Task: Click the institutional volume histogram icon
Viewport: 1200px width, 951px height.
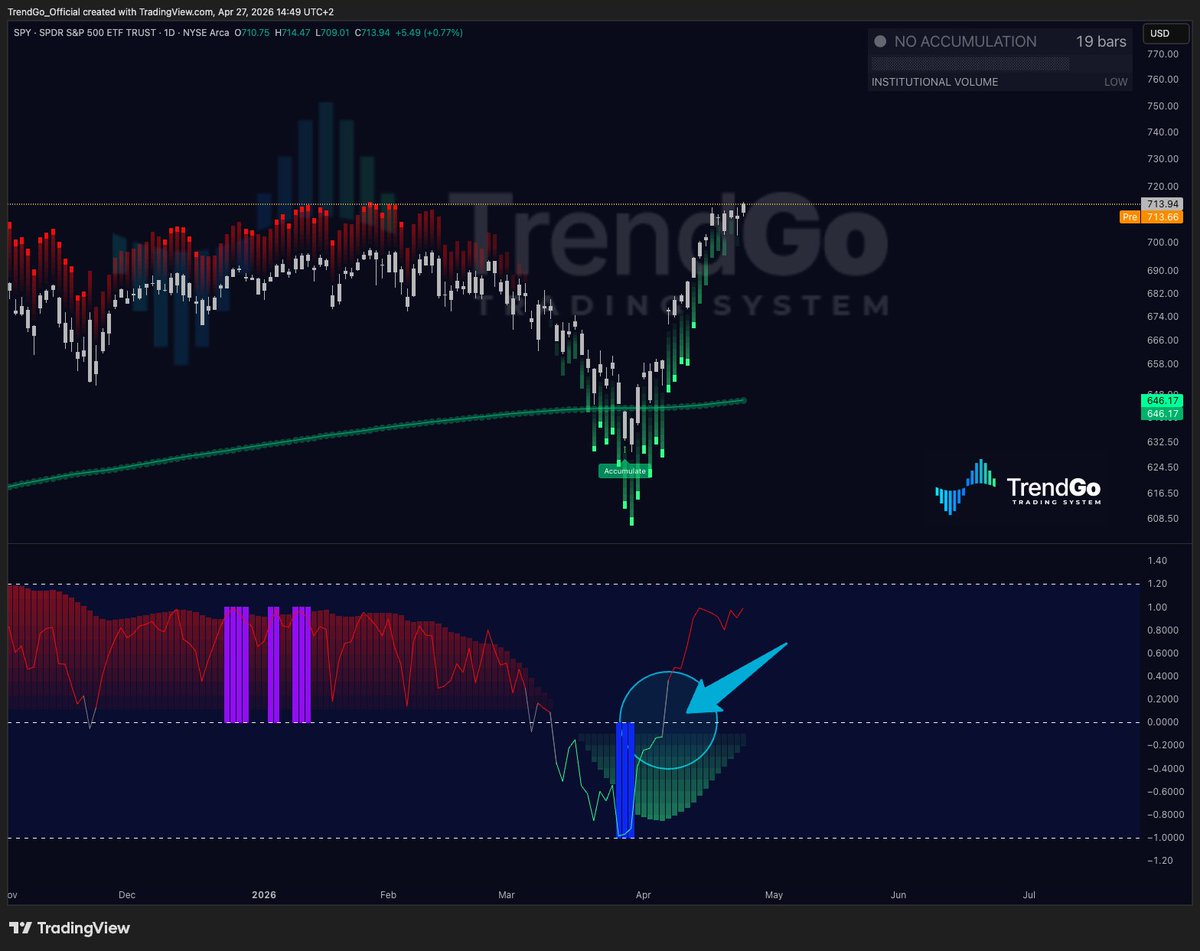Action: coord(970,62)
